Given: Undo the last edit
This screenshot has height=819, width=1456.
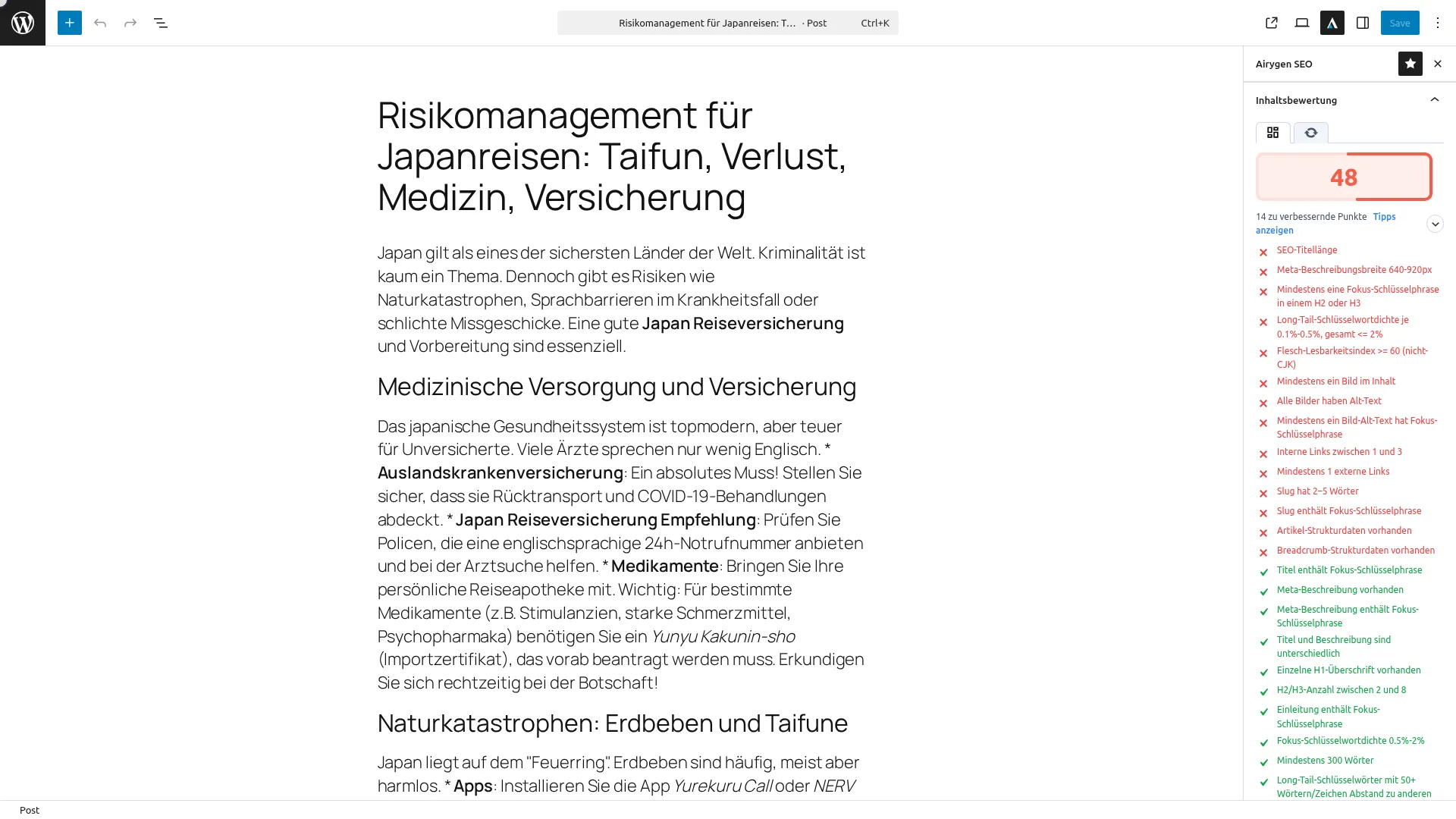Looking at the screenshot, I should click(100, 23).
